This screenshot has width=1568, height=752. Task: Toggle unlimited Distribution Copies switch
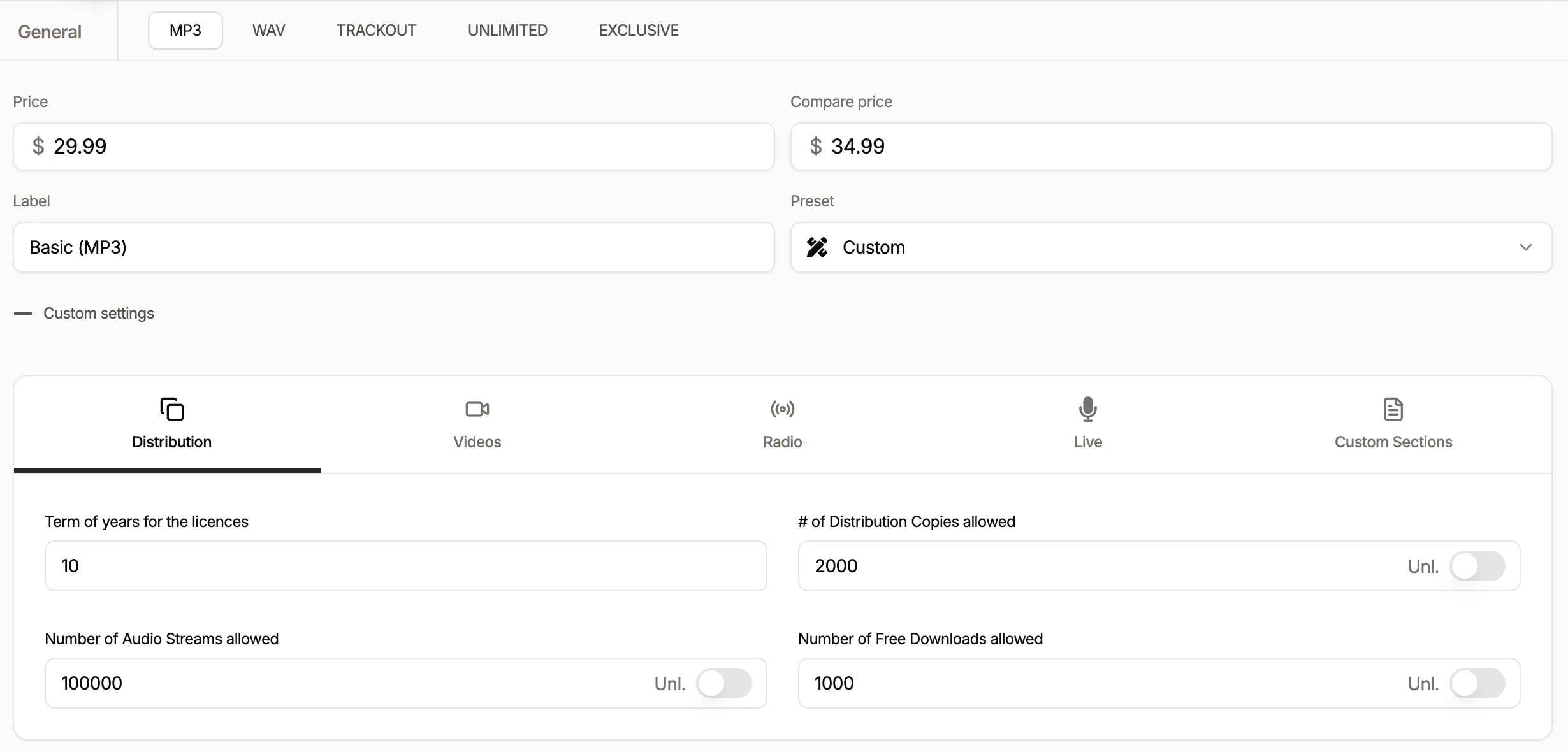pyautogui.click(x=1477, y=566)
